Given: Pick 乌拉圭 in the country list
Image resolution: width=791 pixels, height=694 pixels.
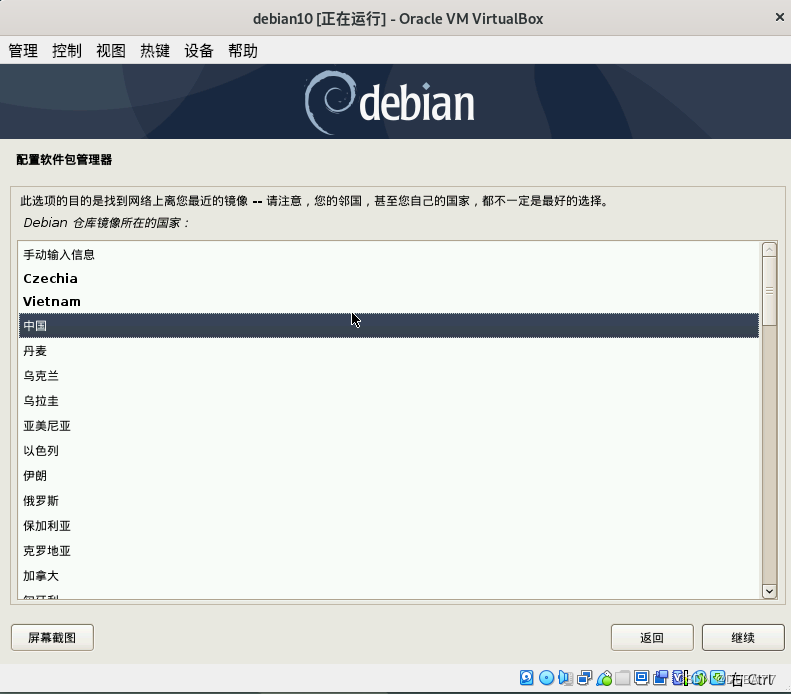Looking at the screenshot, I should 389,401.
